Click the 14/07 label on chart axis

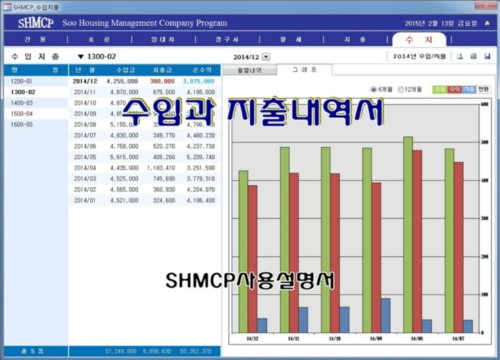click(458, 339)
